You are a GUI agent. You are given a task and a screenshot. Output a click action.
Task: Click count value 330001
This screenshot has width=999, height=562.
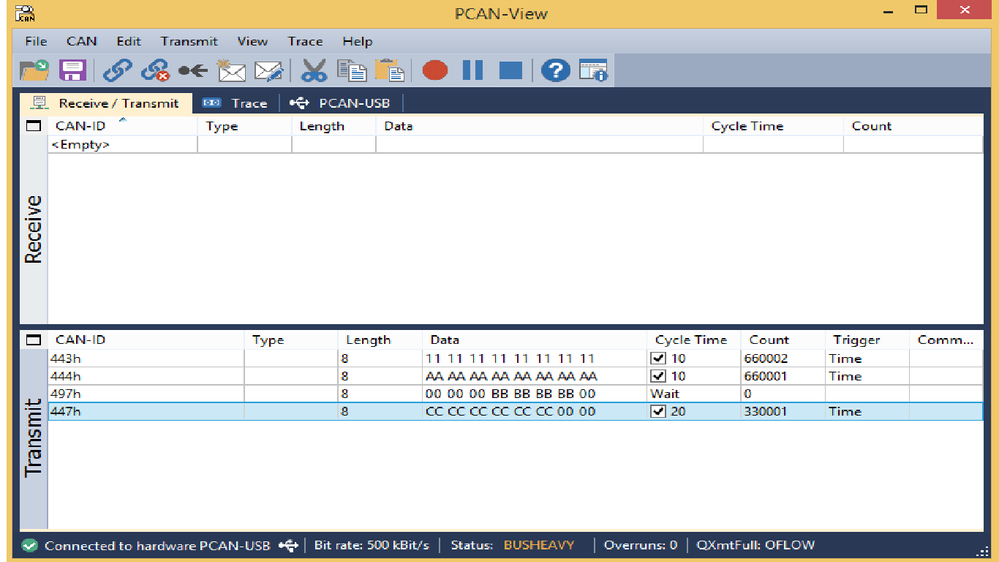point(765,411)
